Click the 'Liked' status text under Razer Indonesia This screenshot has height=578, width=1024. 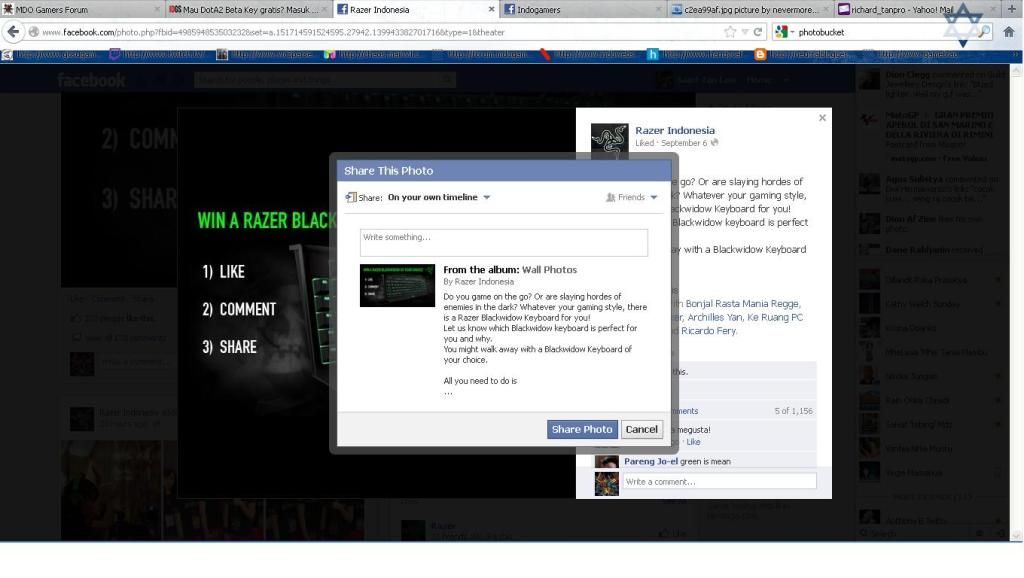click(x=645, y=143)
